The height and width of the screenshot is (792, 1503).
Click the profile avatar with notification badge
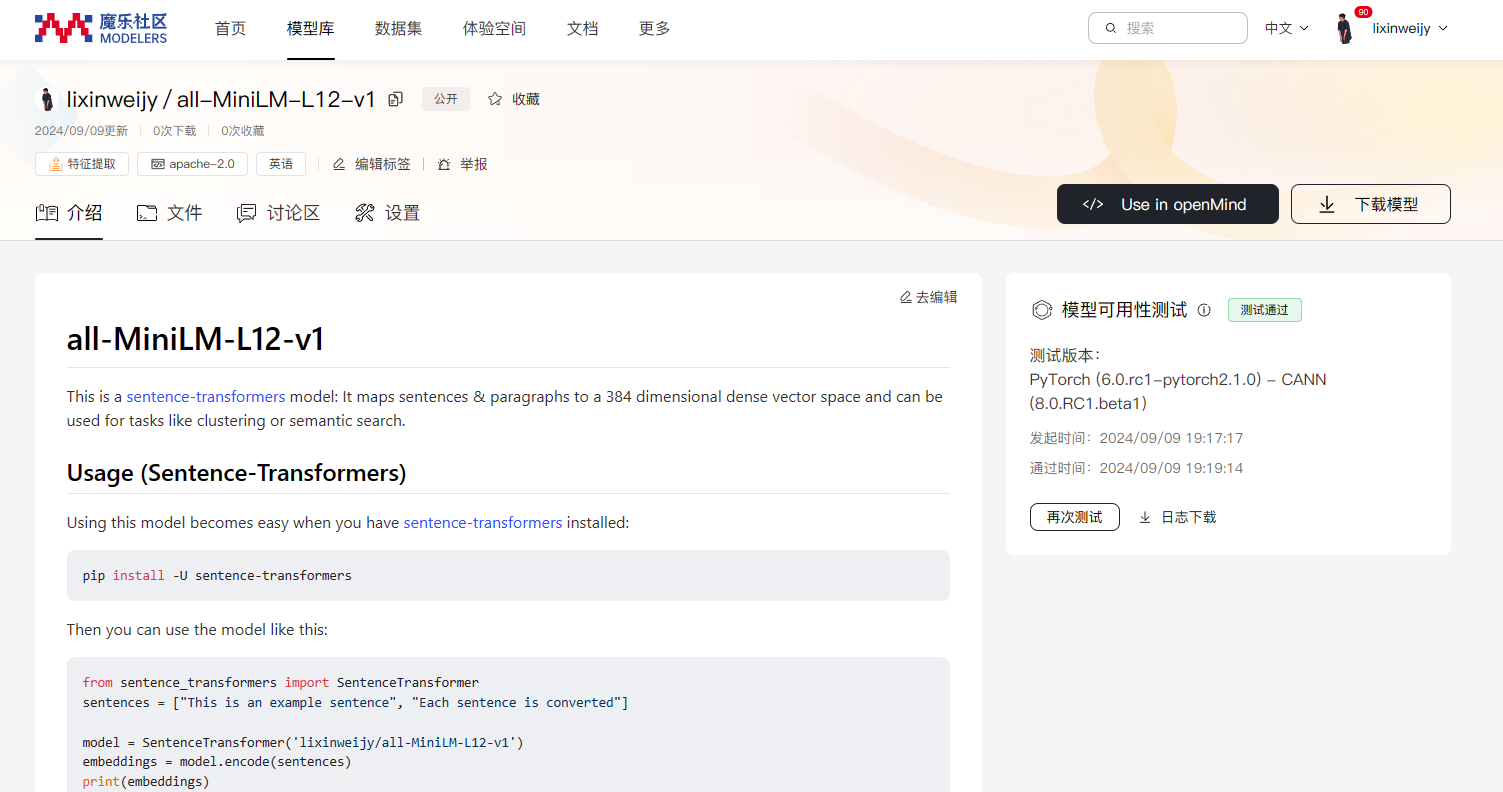[x=1345, y=28]
